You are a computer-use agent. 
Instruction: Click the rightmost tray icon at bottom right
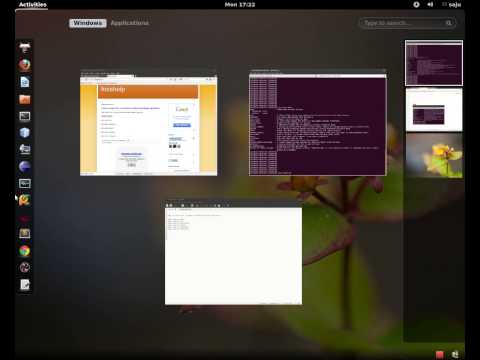tap(455, 354)
